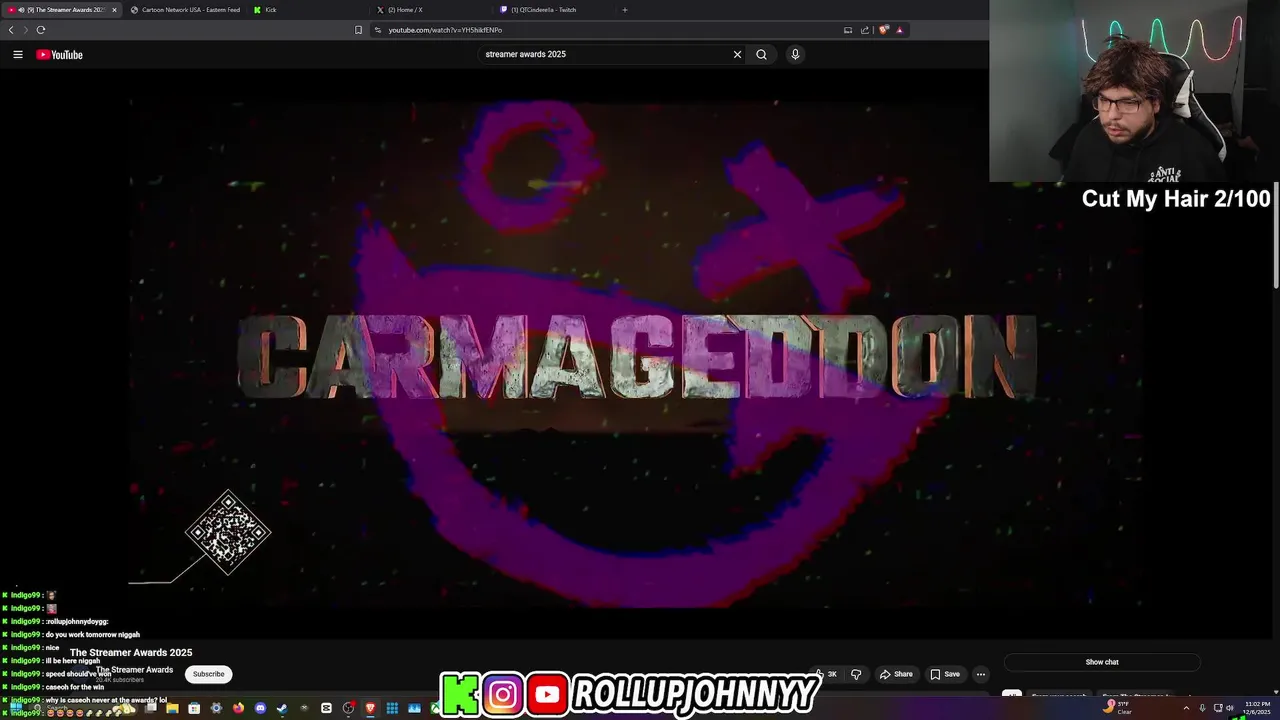Start voice search with the microphone icon
Screen dimensions: 1280x720
795,55
